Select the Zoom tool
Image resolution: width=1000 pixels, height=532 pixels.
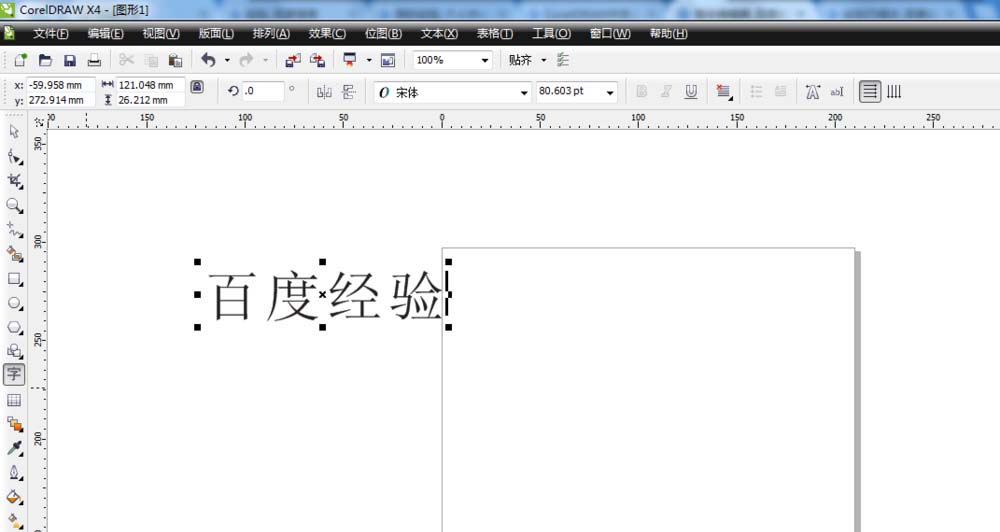click(14, 205)
